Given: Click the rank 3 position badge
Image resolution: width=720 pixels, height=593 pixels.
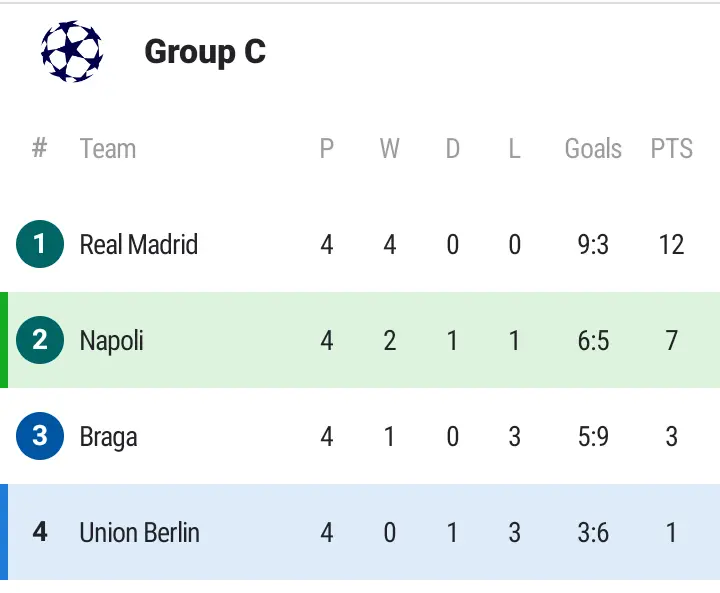Looking at the screenshot, I should pyautogui.click(x=40, y=436).
